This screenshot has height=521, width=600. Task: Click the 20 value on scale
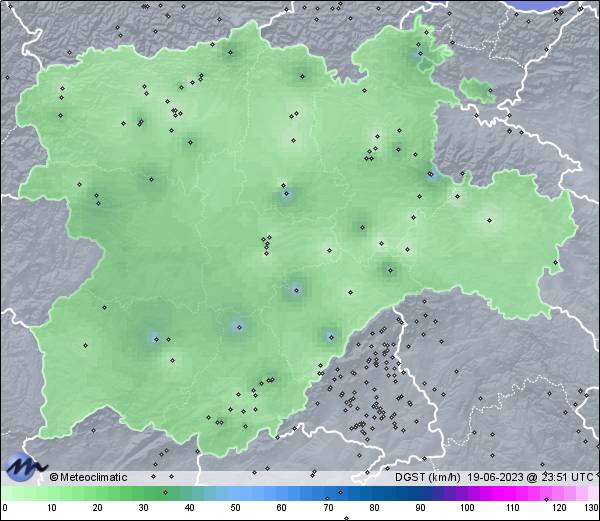98,508
